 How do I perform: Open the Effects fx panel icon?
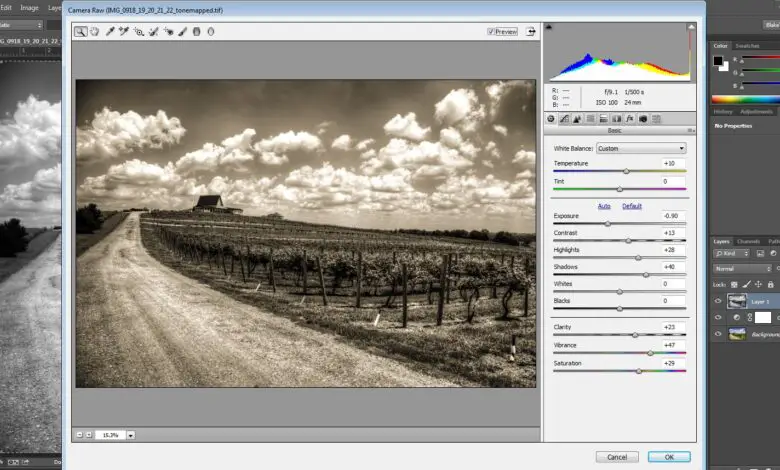(629, 119)
